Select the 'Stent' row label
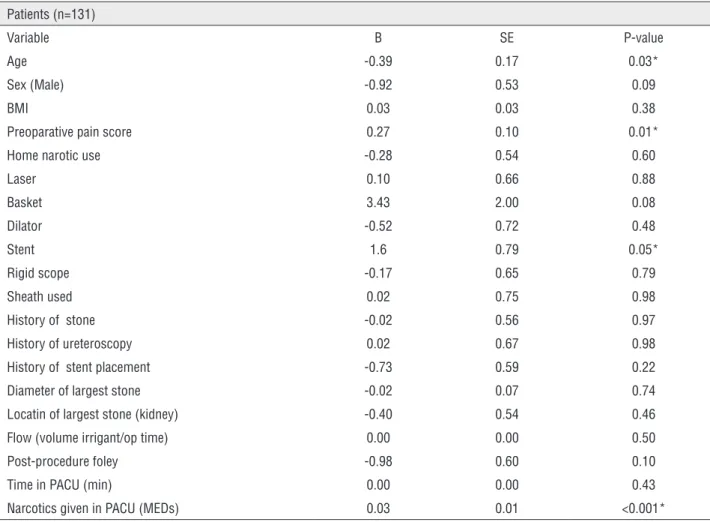710x522 pixels. pyautogui.click(x=21, y=249)
